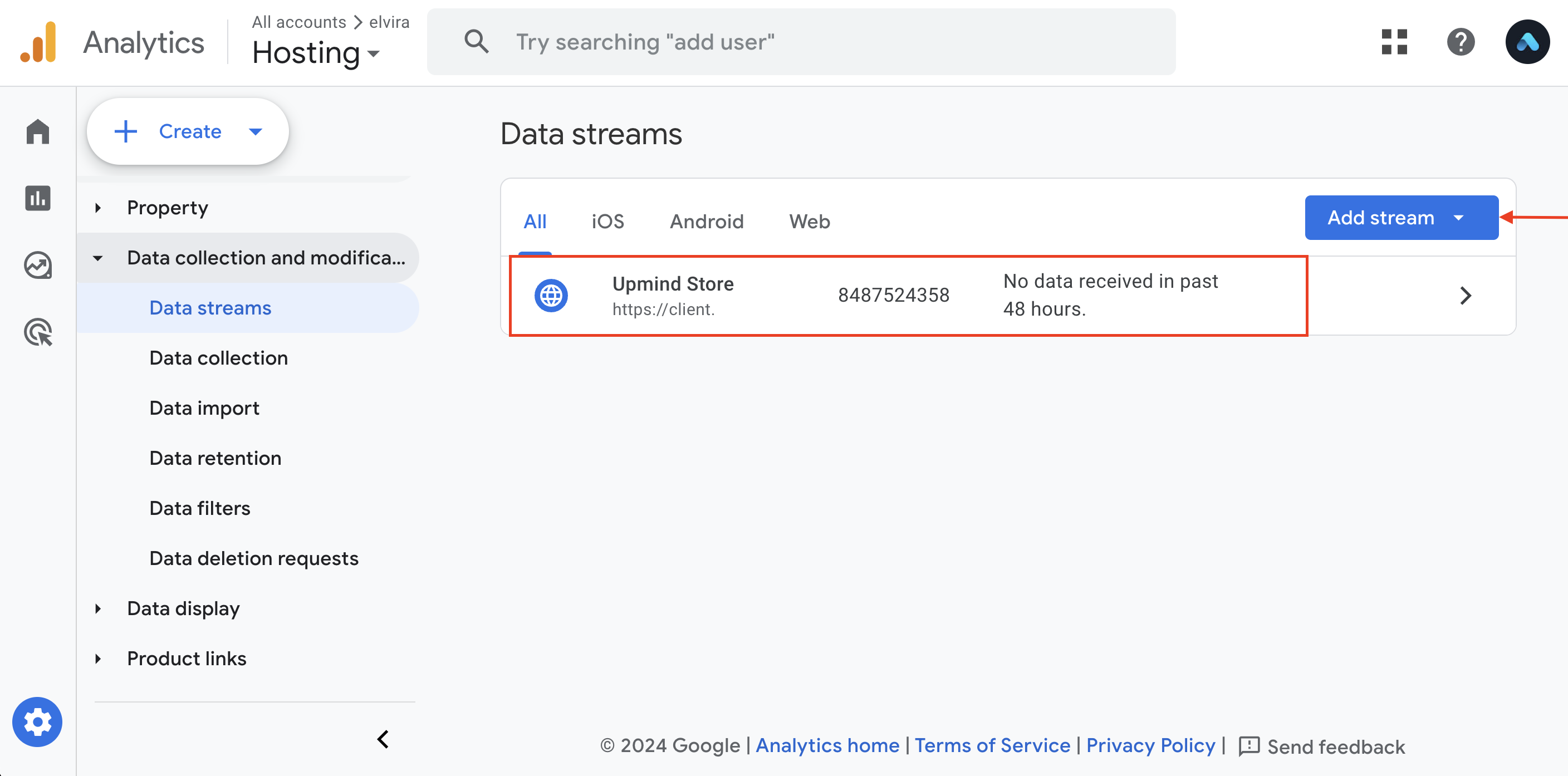Open the Create button menu
1568x776 pixels.
(x=188, y=131)
